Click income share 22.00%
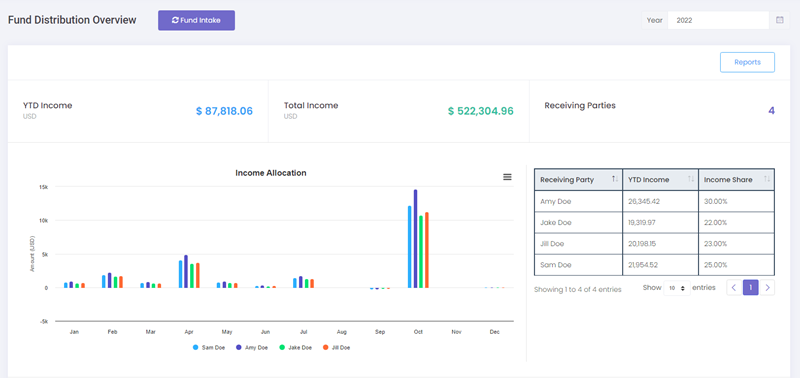This screenshot has height=378, width=800. [715, 222]
